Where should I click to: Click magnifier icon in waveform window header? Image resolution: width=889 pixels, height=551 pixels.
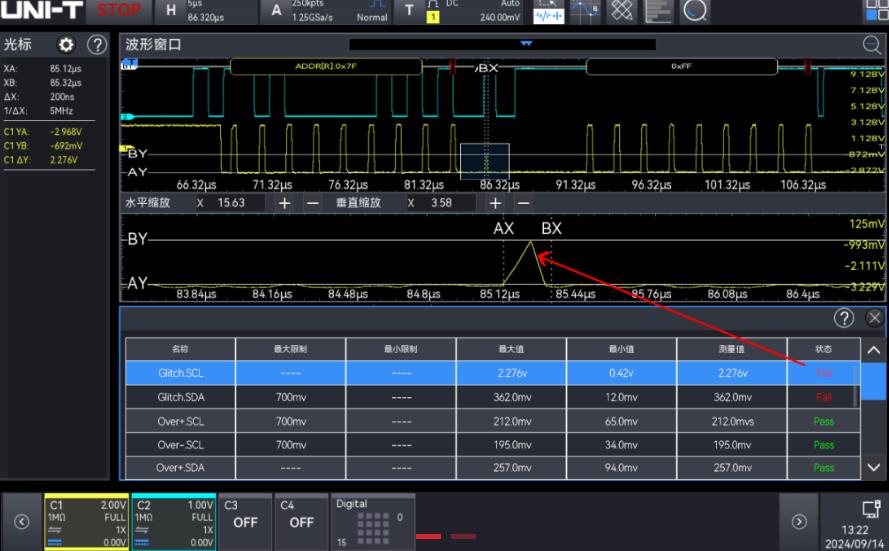click(x=871, y=45)
